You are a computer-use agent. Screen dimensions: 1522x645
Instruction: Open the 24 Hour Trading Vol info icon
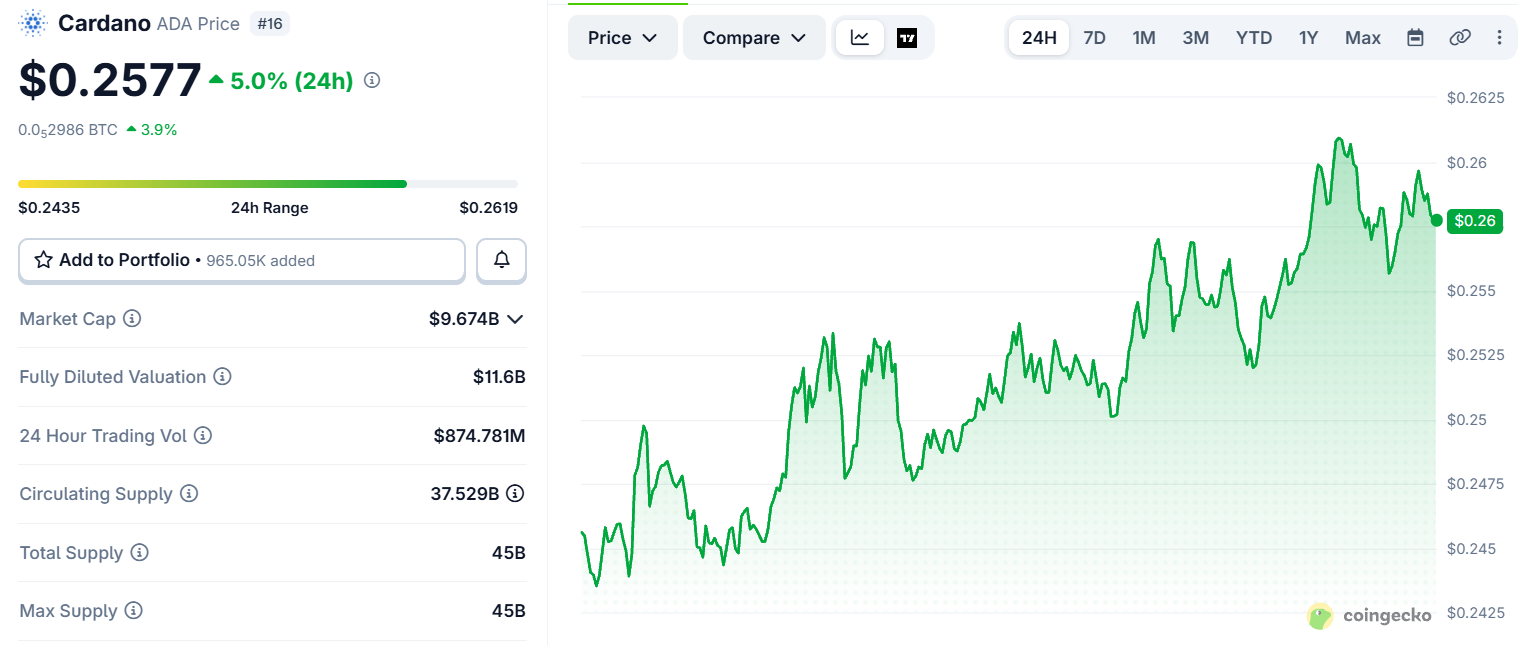pos(203,436)
